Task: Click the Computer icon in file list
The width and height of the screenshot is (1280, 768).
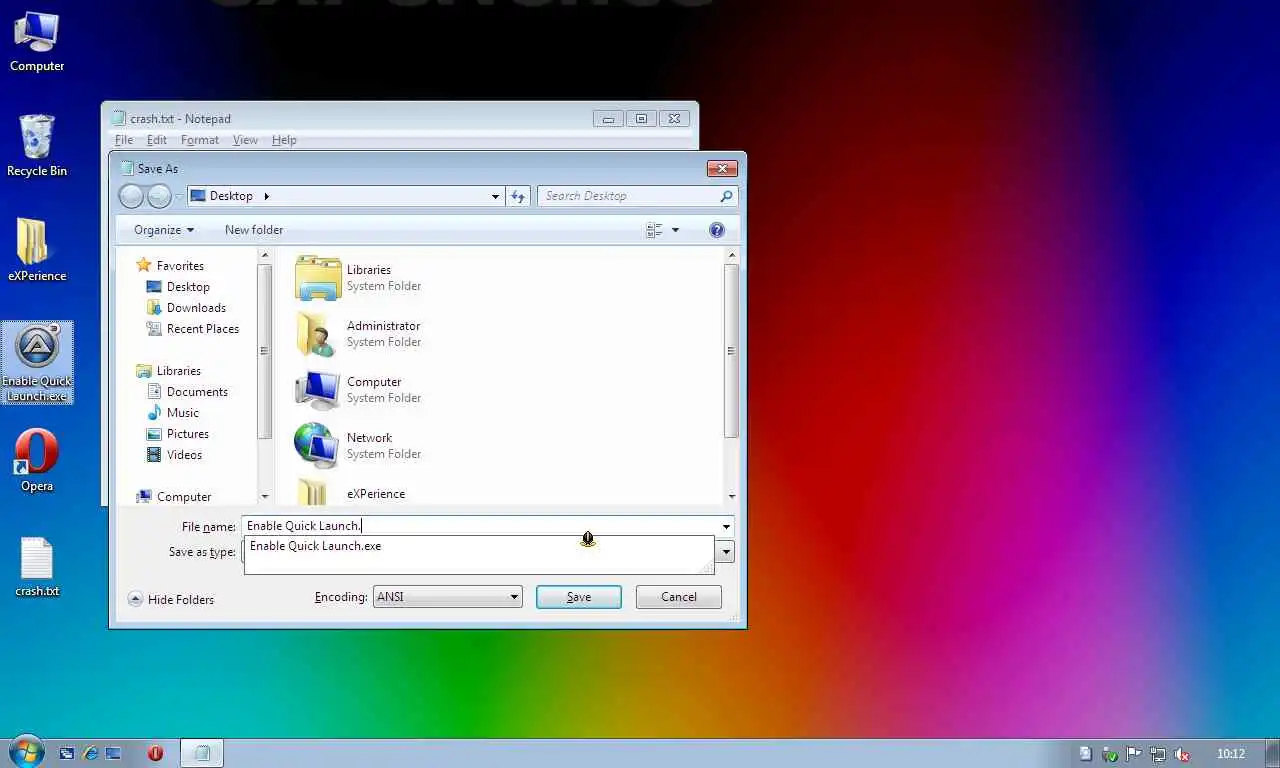Action: point(318,389)
